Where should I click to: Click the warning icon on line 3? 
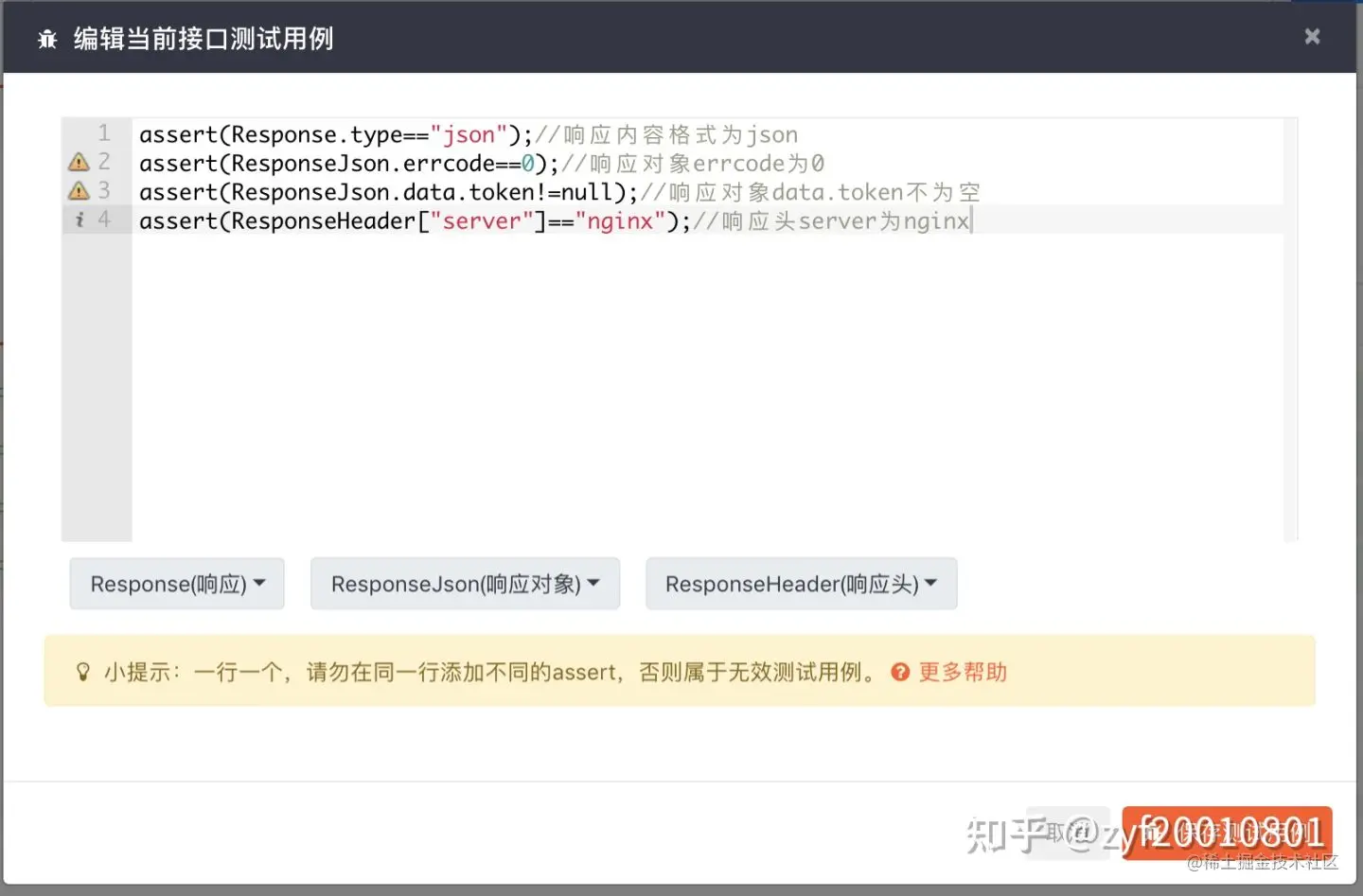pos(79,191)
